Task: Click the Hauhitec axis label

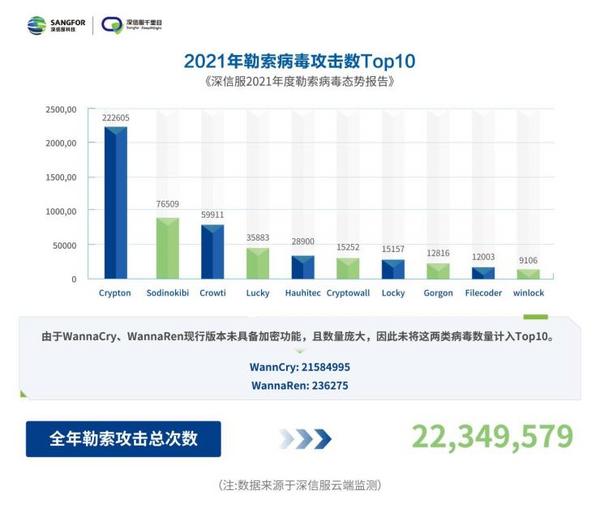Action: click(x=303, y=293)
